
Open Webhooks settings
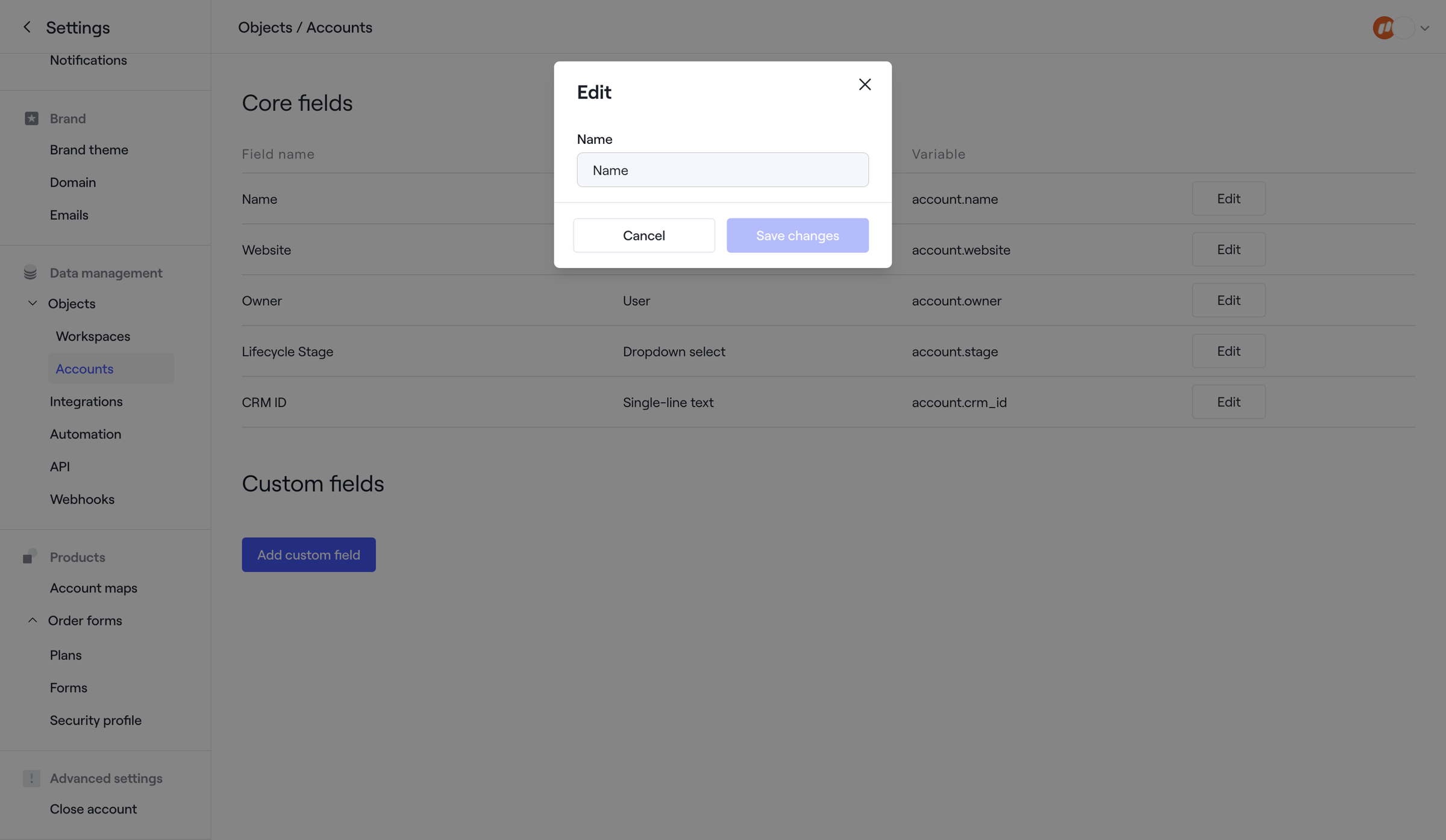click(x=82, y=499)
